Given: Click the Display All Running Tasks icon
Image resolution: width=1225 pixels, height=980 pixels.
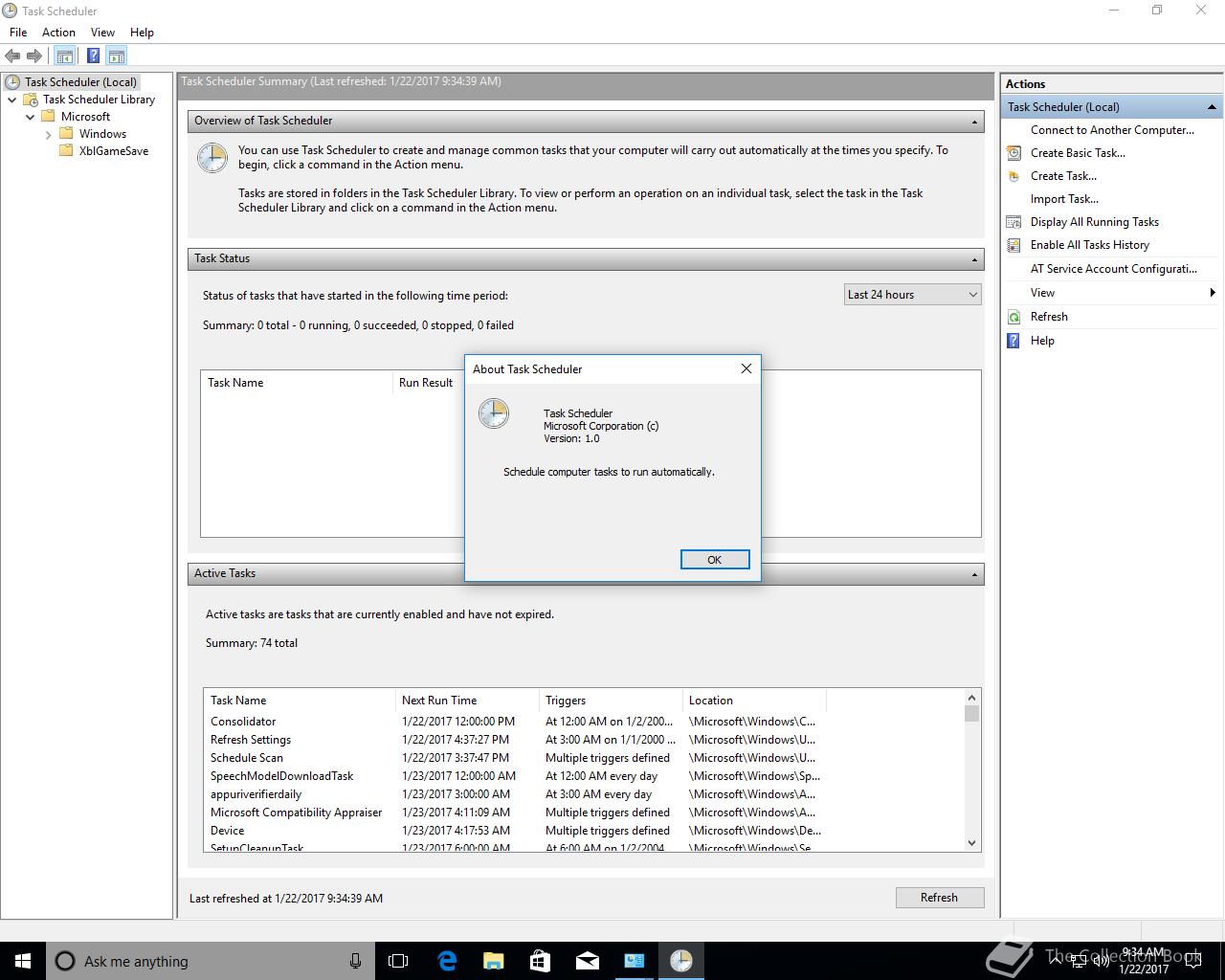Looking at the screenshot, I should [x=1013, y=222].
